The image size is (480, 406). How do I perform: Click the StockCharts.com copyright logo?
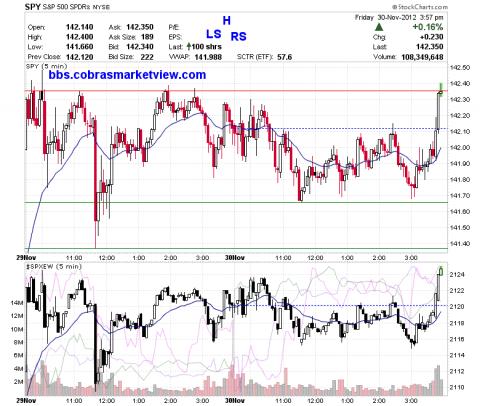click(420, 7)
